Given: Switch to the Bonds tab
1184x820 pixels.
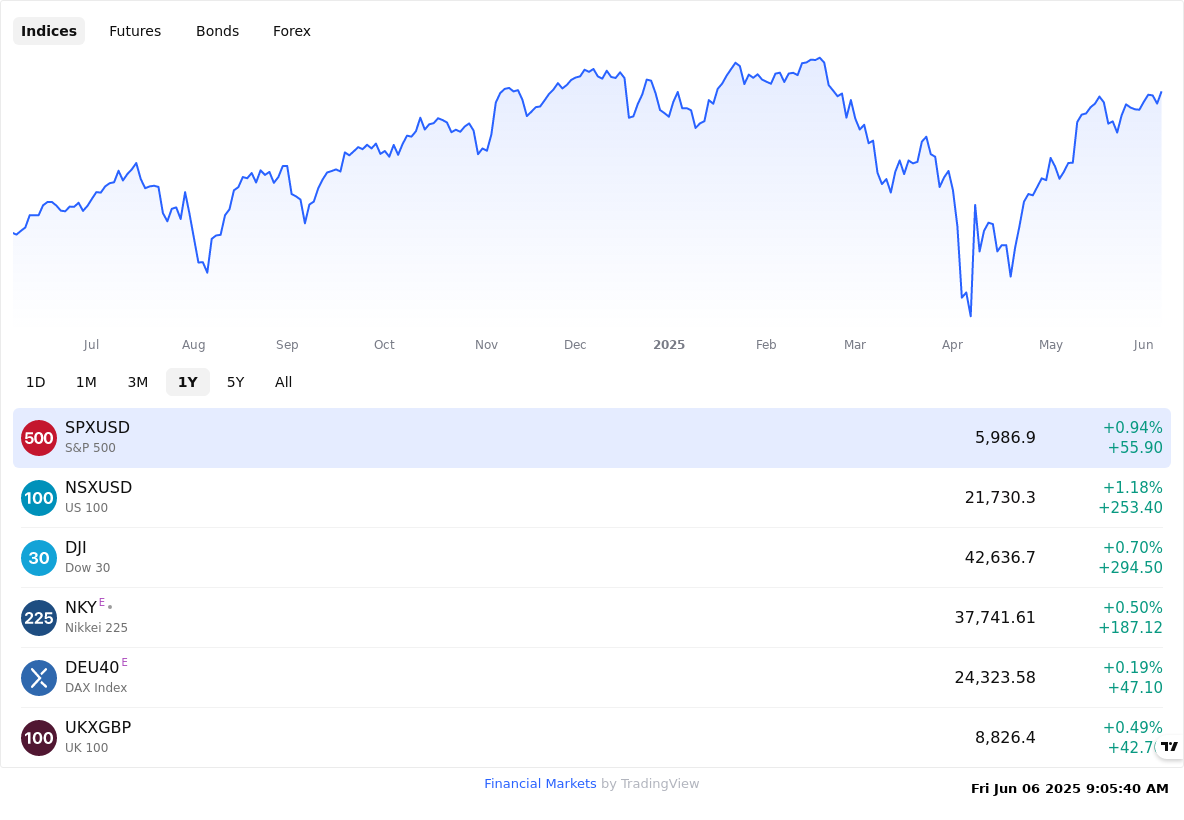Looking at the screenshot, I should click(217, 31).
